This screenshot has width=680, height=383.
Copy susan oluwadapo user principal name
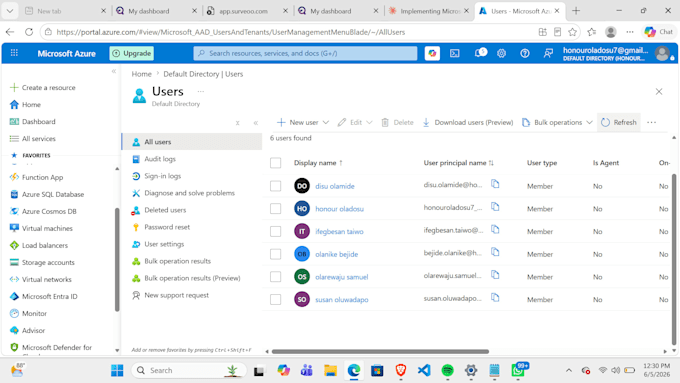click(495, 298)
